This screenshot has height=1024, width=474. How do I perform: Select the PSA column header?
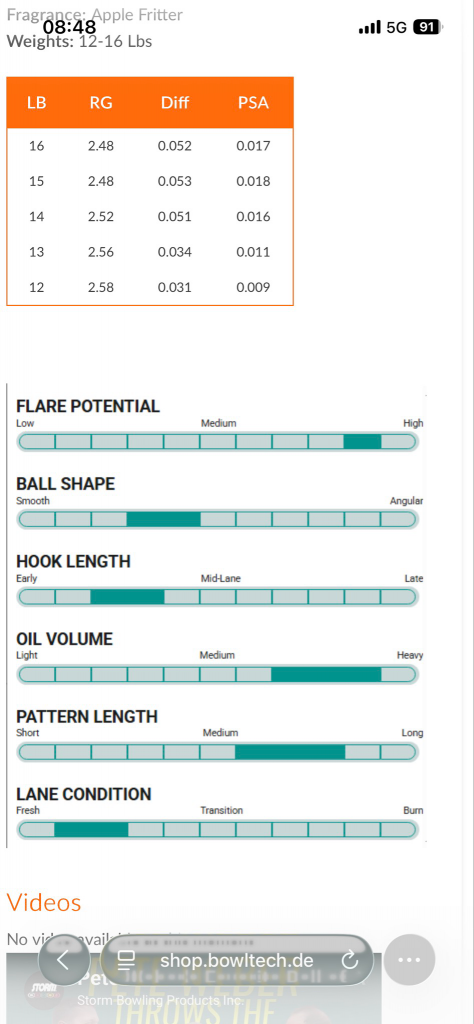click(253, 103)
